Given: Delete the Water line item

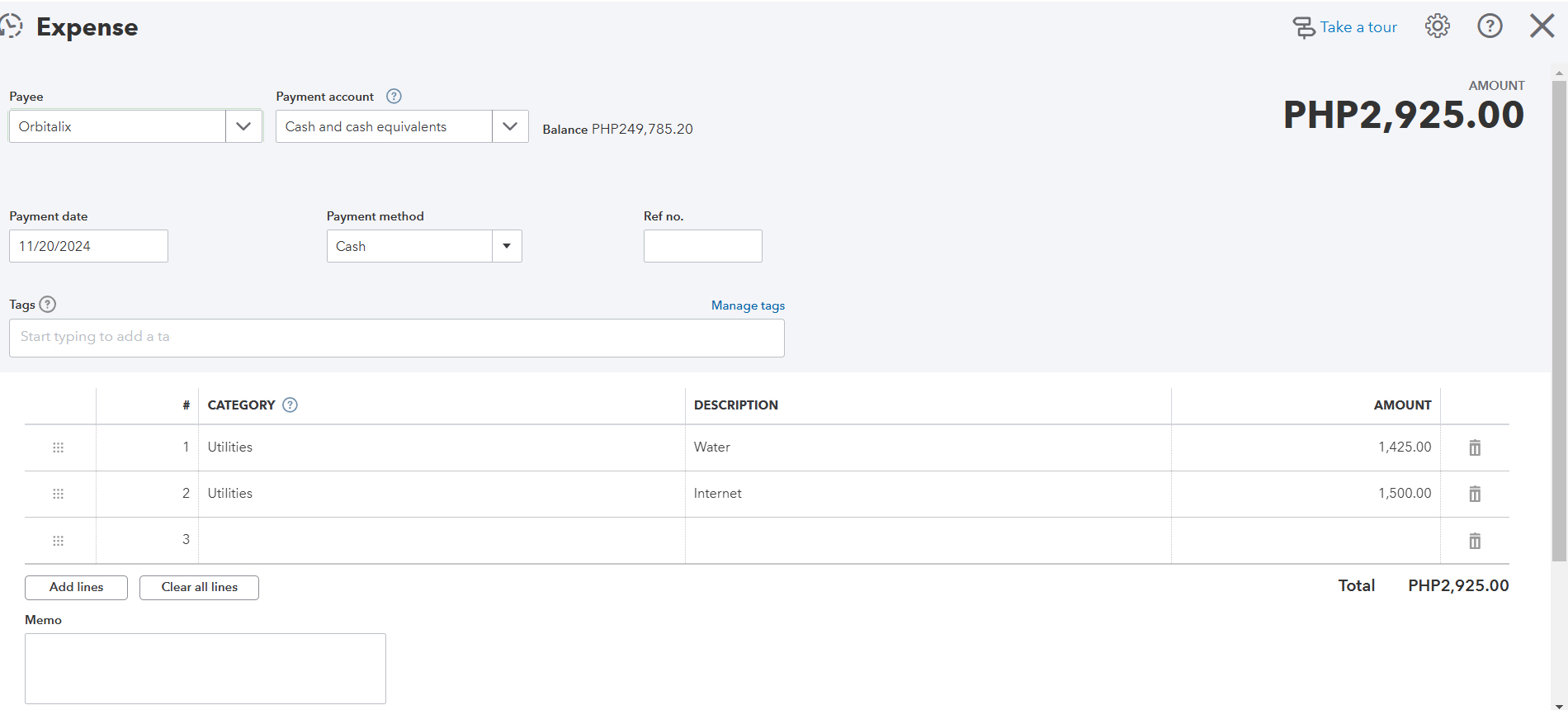Looking at the screenshot, I should [1475, 447].
